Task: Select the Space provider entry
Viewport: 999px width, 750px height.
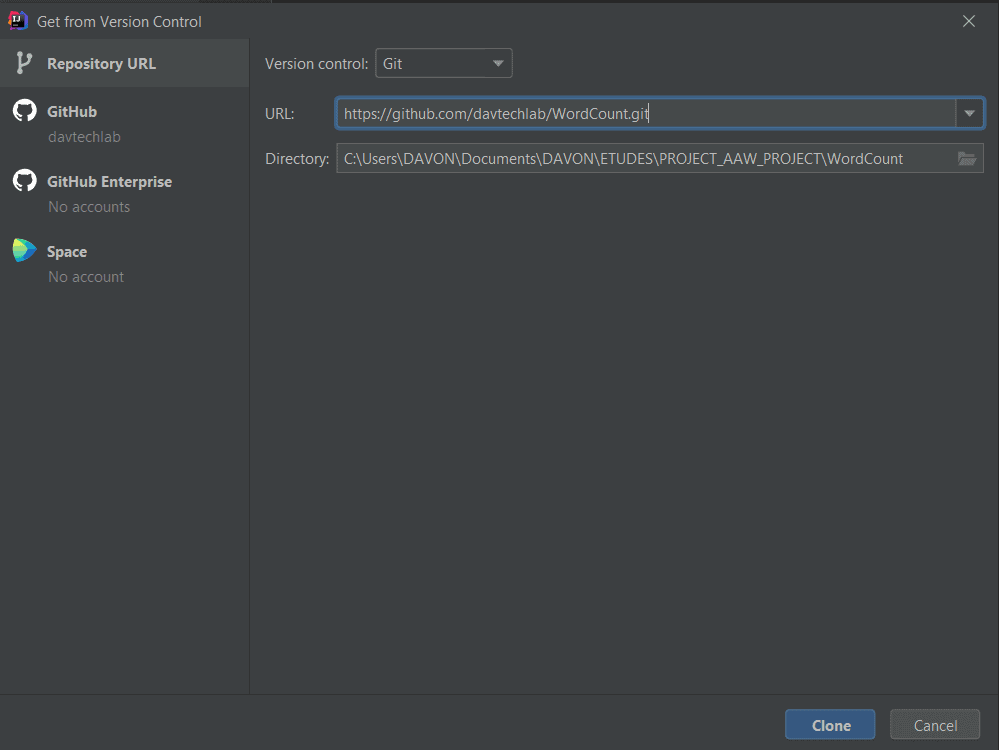Action: (66, 251)
